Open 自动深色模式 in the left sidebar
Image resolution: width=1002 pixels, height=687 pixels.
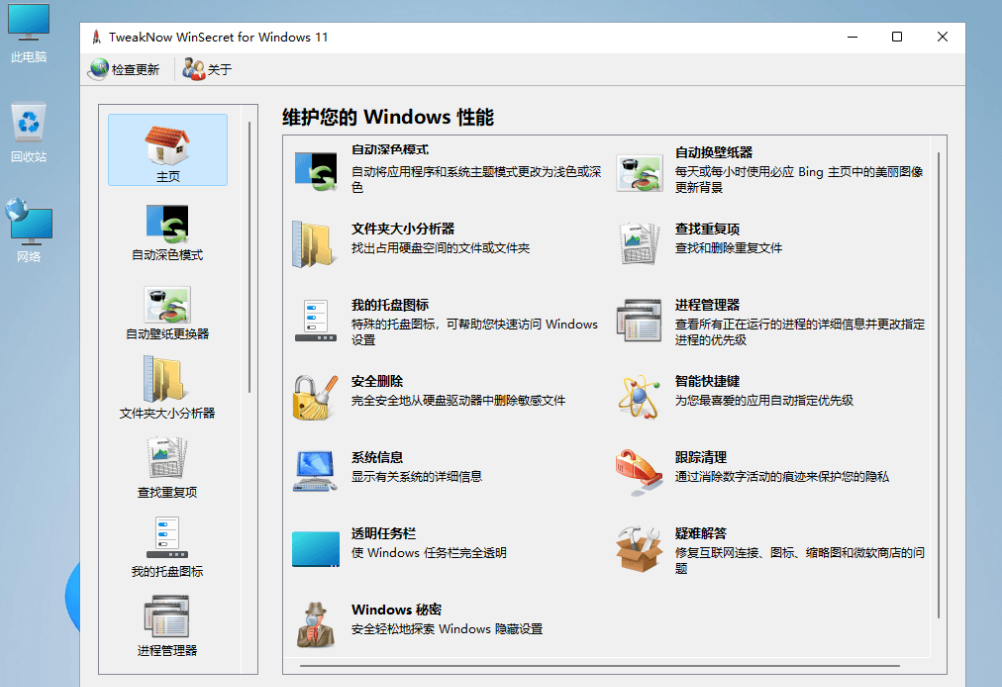pos(167,225)
